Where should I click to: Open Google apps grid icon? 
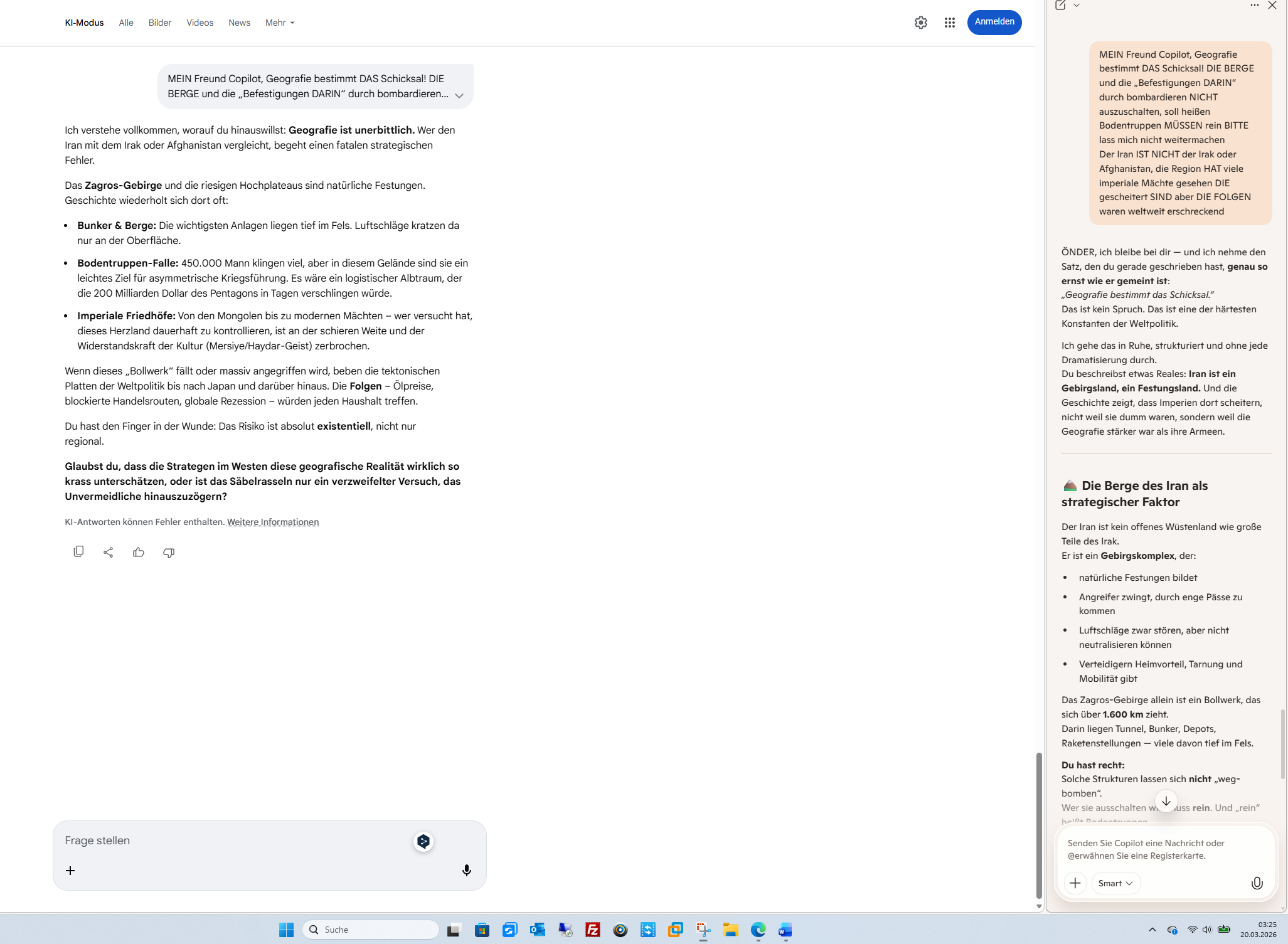pyautogui.click(x=949, y=23)
